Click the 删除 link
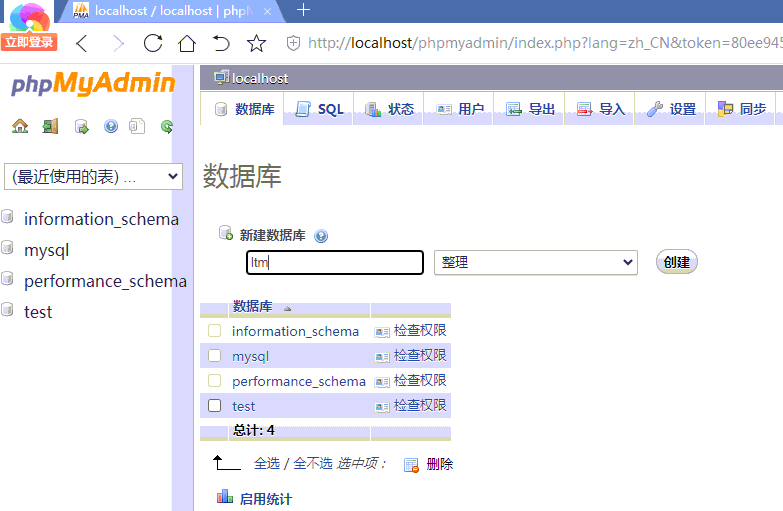Viewport: 783px width, 511px height. click(440, 465)
